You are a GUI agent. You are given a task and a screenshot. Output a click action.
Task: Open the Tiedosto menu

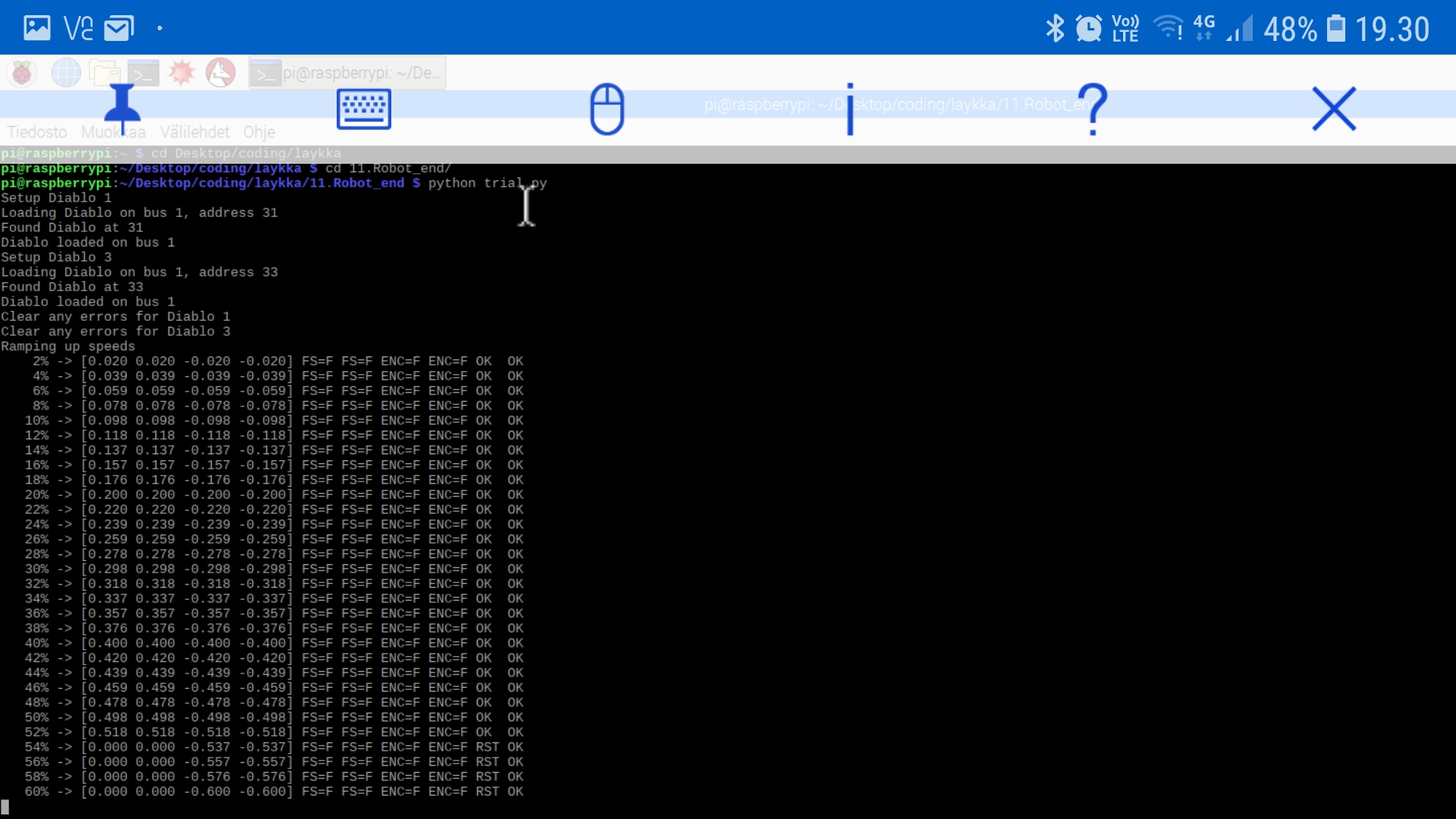[x=37, y=132]
